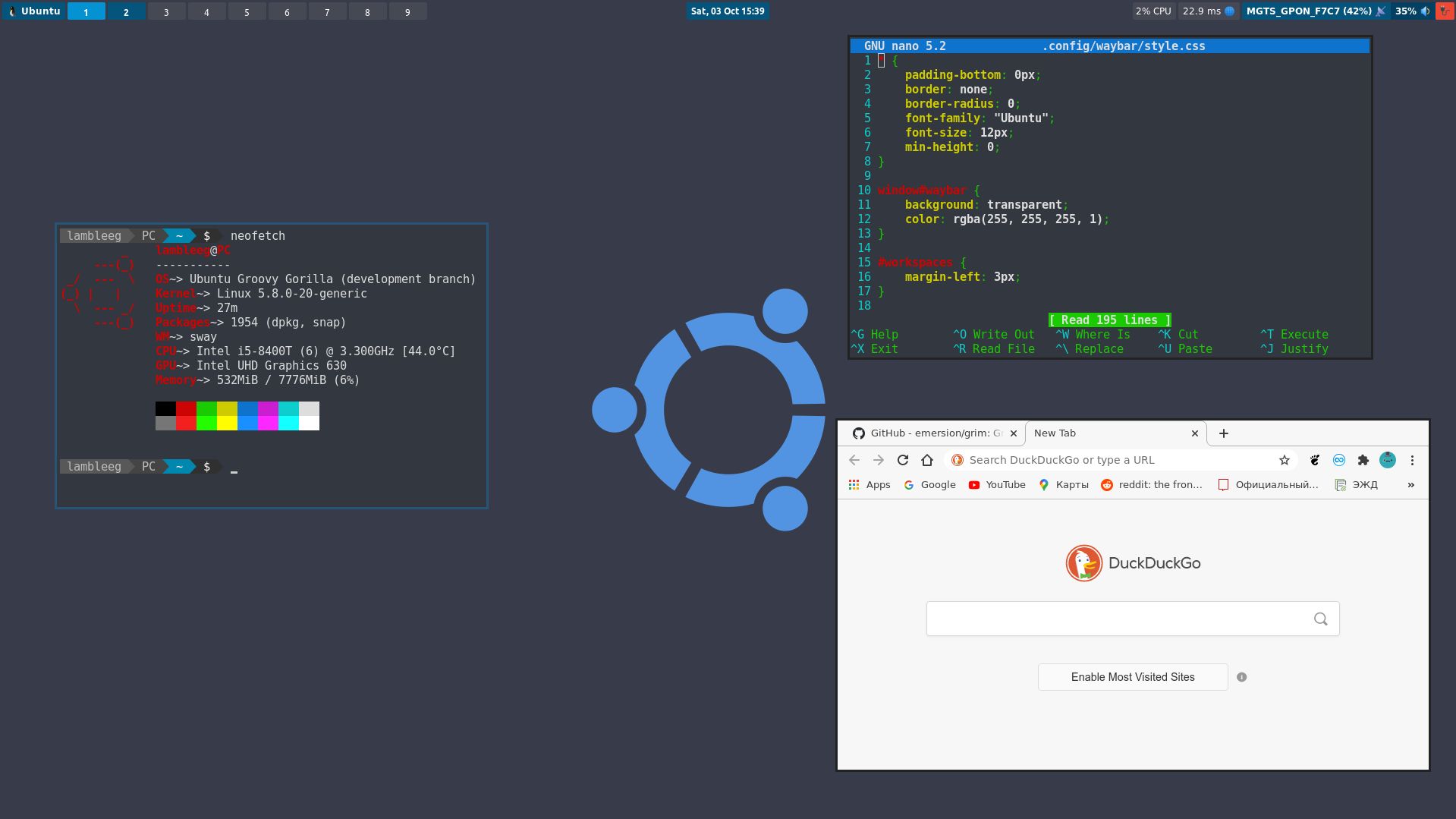Open the Google bookmark link

[929, 484]
